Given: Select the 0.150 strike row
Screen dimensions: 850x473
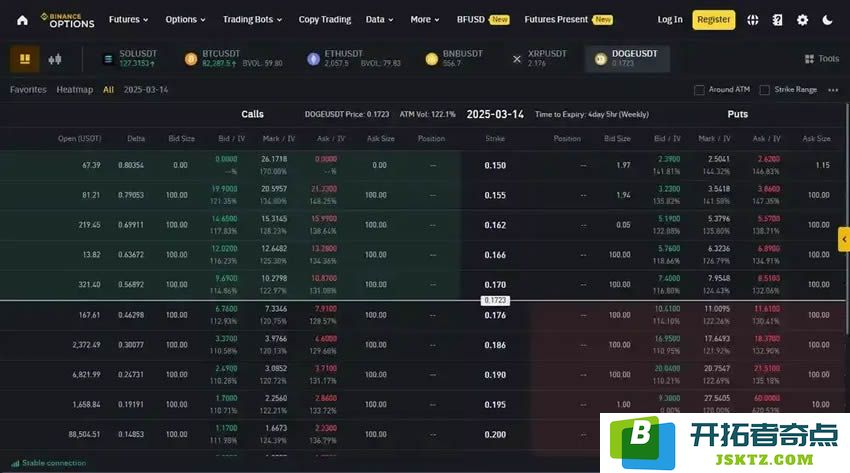Looking at the screenshot, I should (423, 165).
